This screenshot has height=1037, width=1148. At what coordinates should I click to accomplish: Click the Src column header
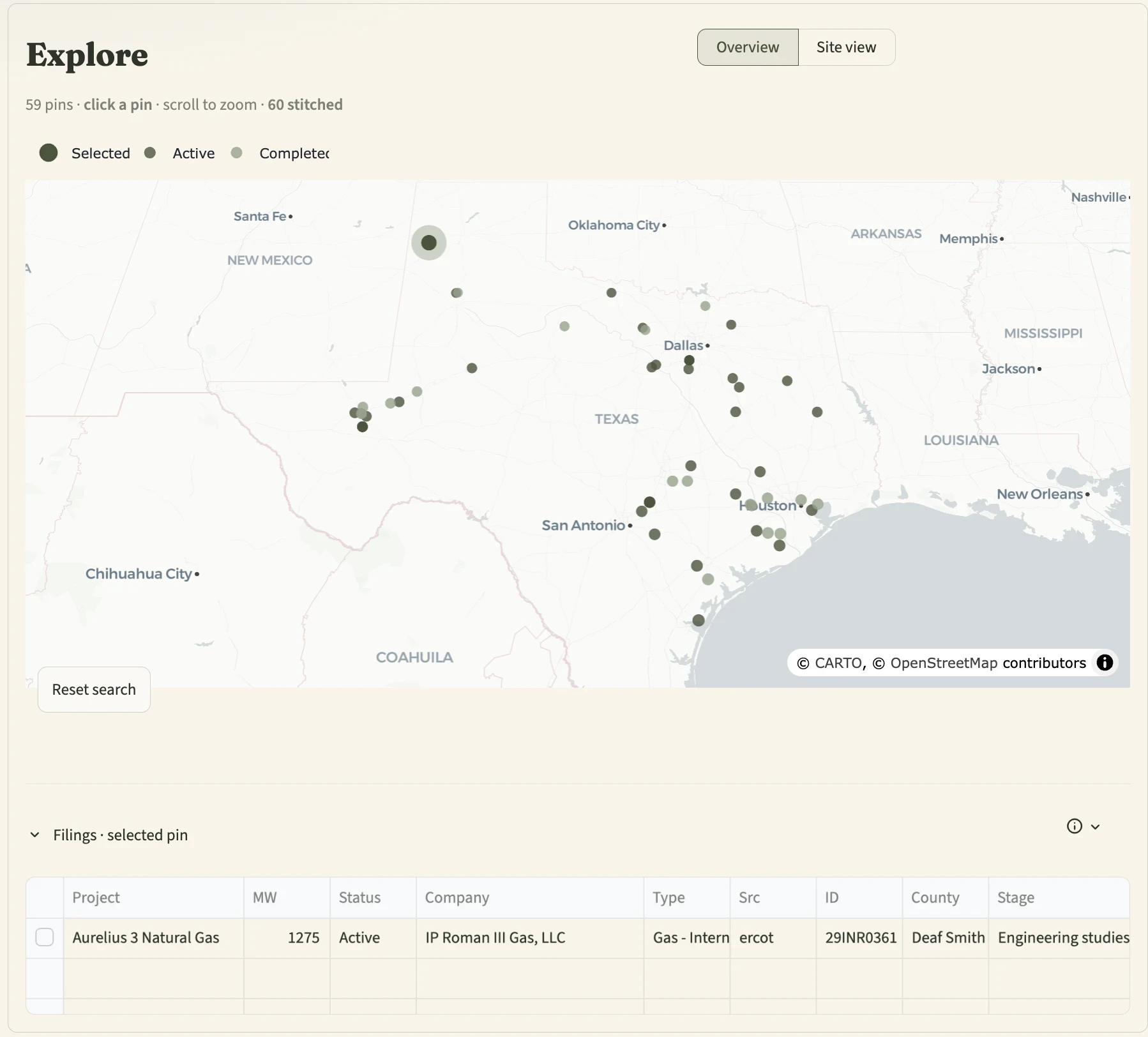pos(773,898)
